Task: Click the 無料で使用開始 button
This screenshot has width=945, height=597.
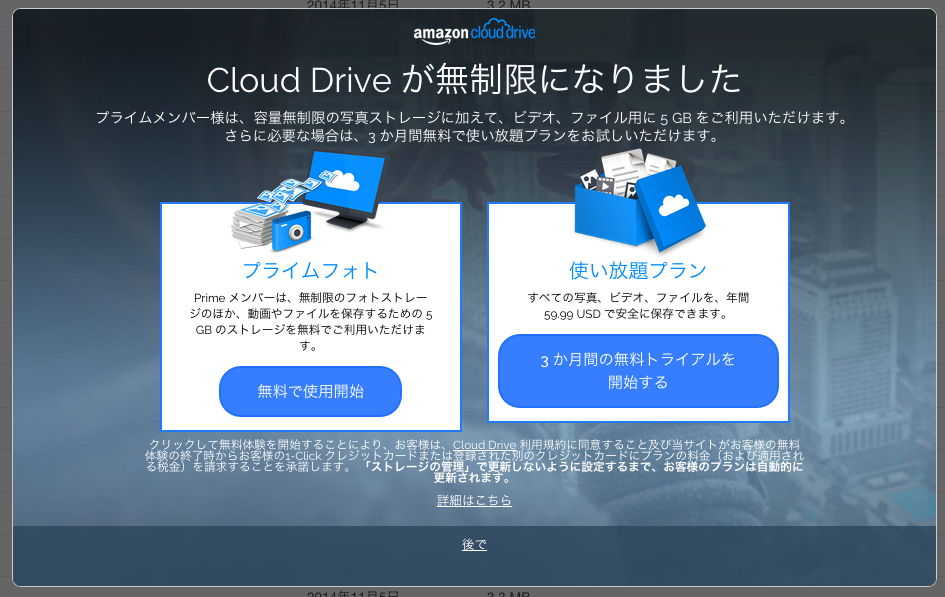Action: pyautogui.click(x=310, y=391)
